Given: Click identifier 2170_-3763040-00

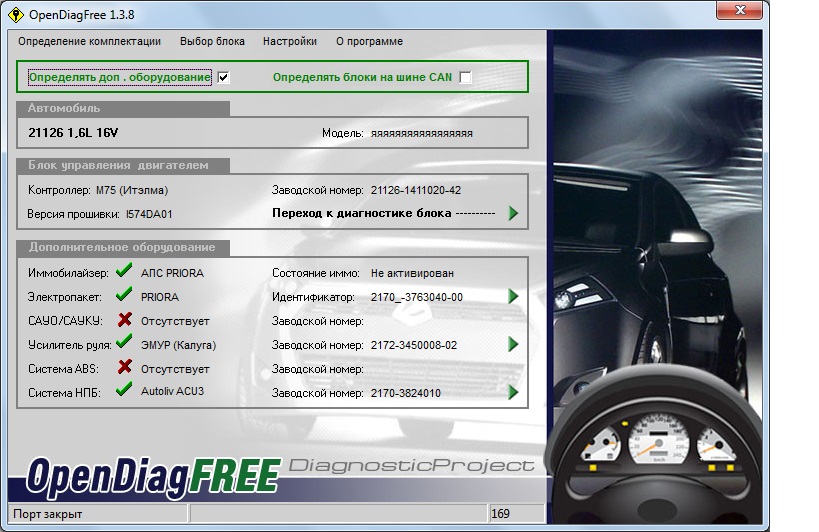Looking at the screenshot, I should 417,297.
